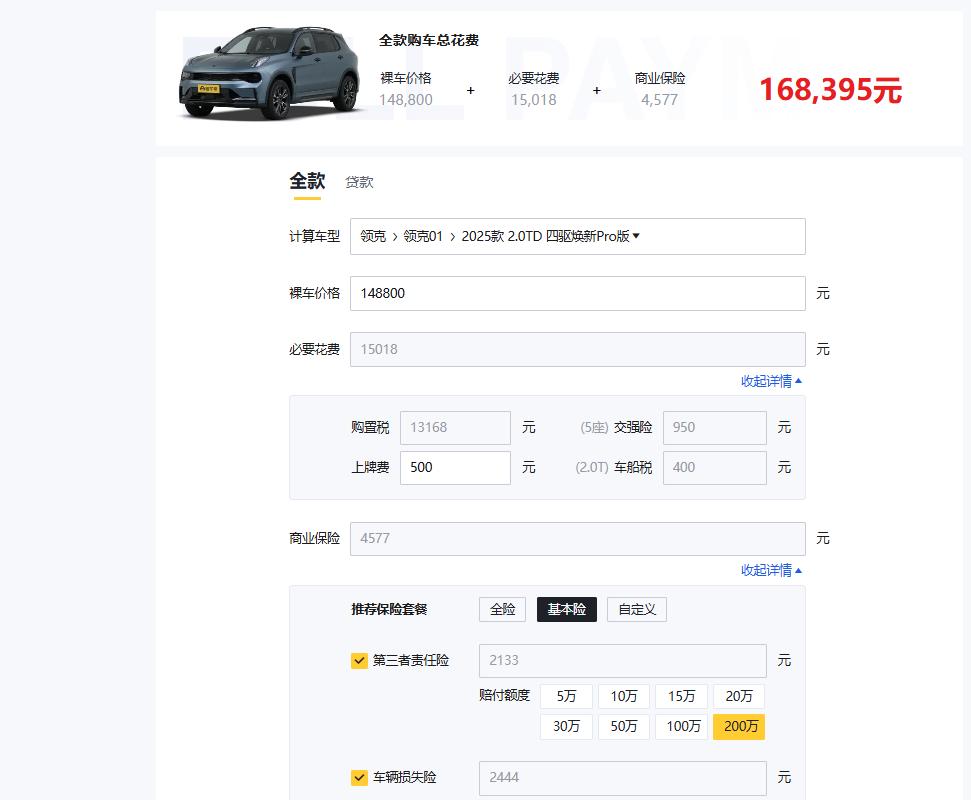
Task: Select 15万 compensation limit
Action: click(x=681, y=697)
